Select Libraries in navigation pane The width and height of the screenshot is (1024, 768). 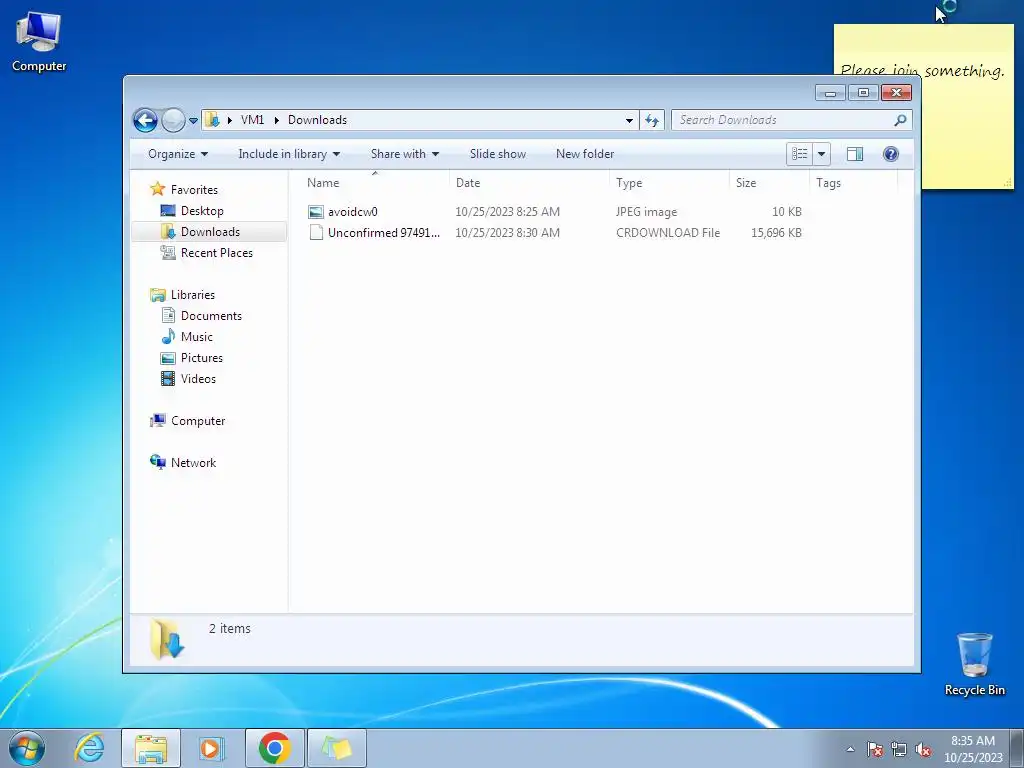coord(193,295)
